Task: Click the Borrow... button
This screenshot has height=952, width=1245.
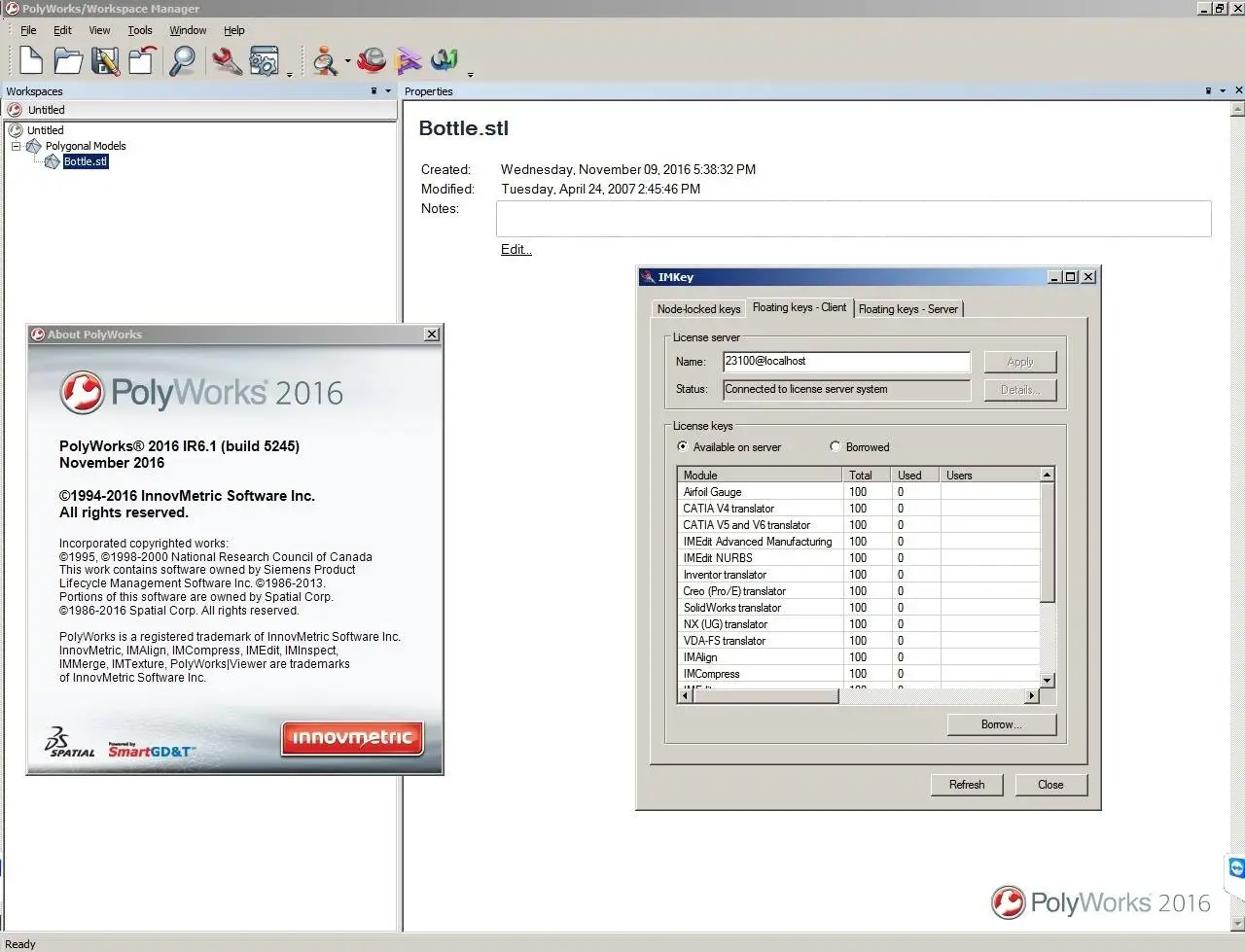Action: click(1001, 724)
